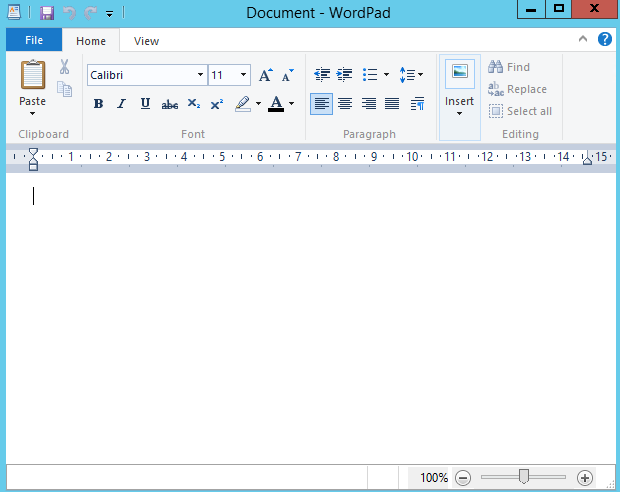
Task: Open the Paragraph dialog settings
Action: click(418, 104)
